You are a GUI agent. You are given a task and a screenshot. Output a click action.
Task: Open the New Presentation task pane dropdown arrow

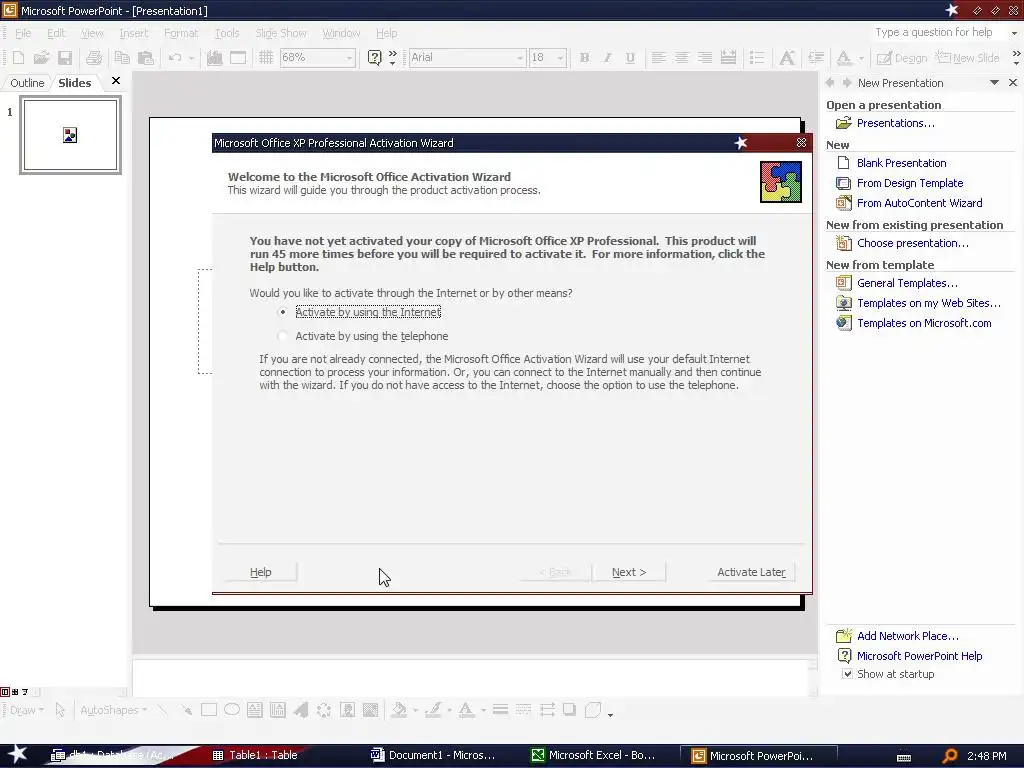pyautogui.click(x=994, y=83)
